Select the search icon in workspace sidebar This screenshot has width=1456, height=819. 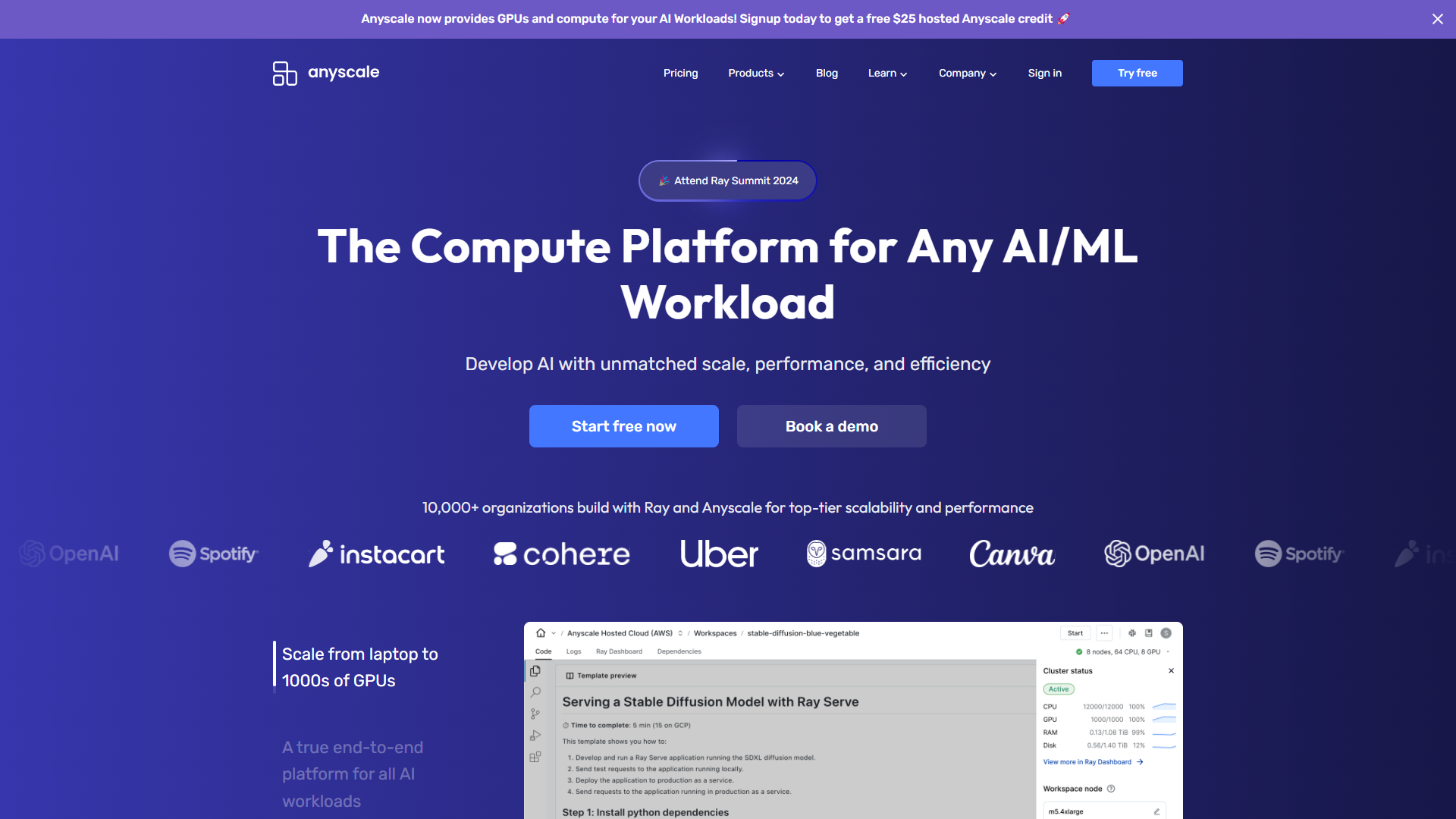535,692
